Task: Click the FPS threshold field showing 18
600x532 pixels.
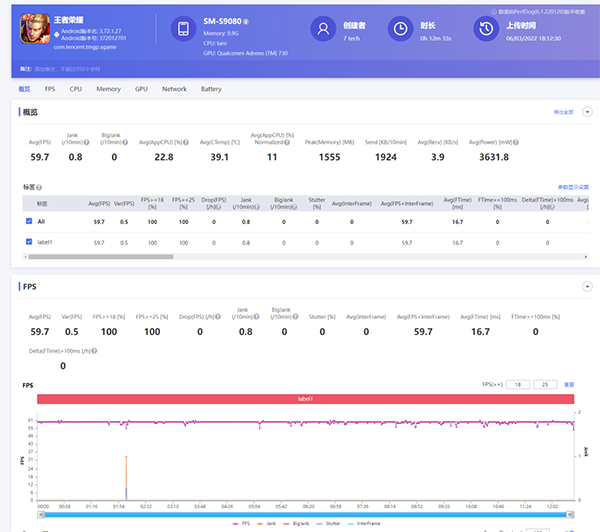Action: pos(518,384)
